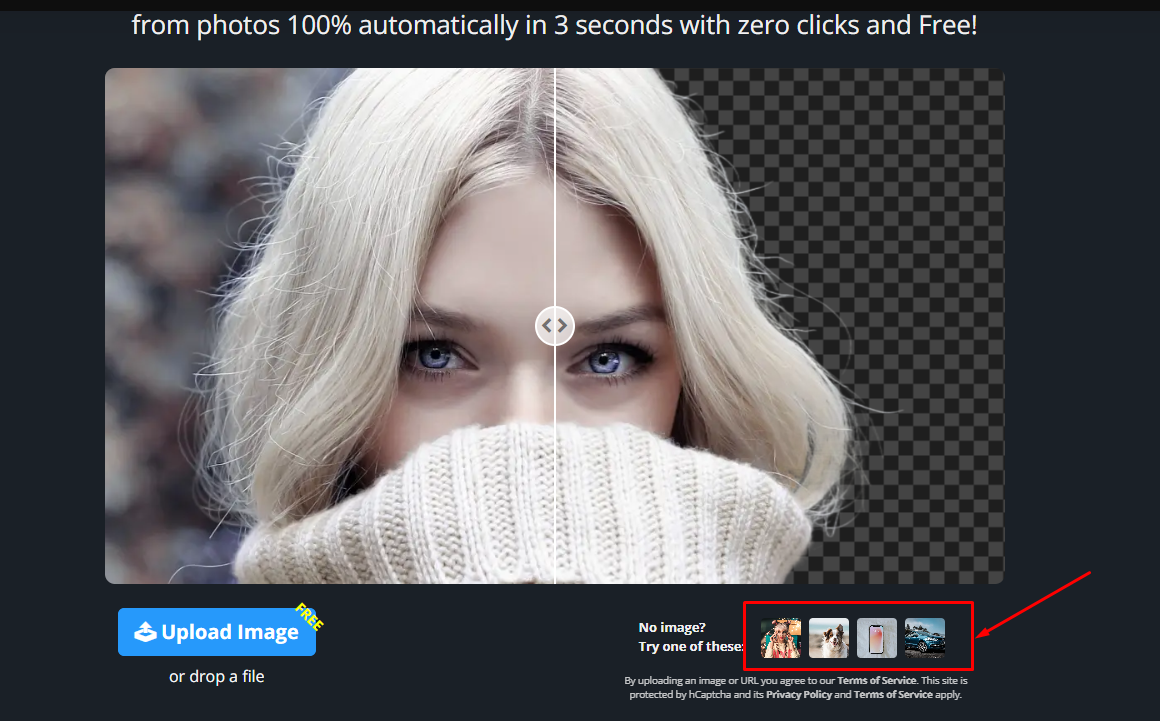1160x721 pixels.
Task: Click inside the red-outlined sample images box
Action: click(857, 637)
